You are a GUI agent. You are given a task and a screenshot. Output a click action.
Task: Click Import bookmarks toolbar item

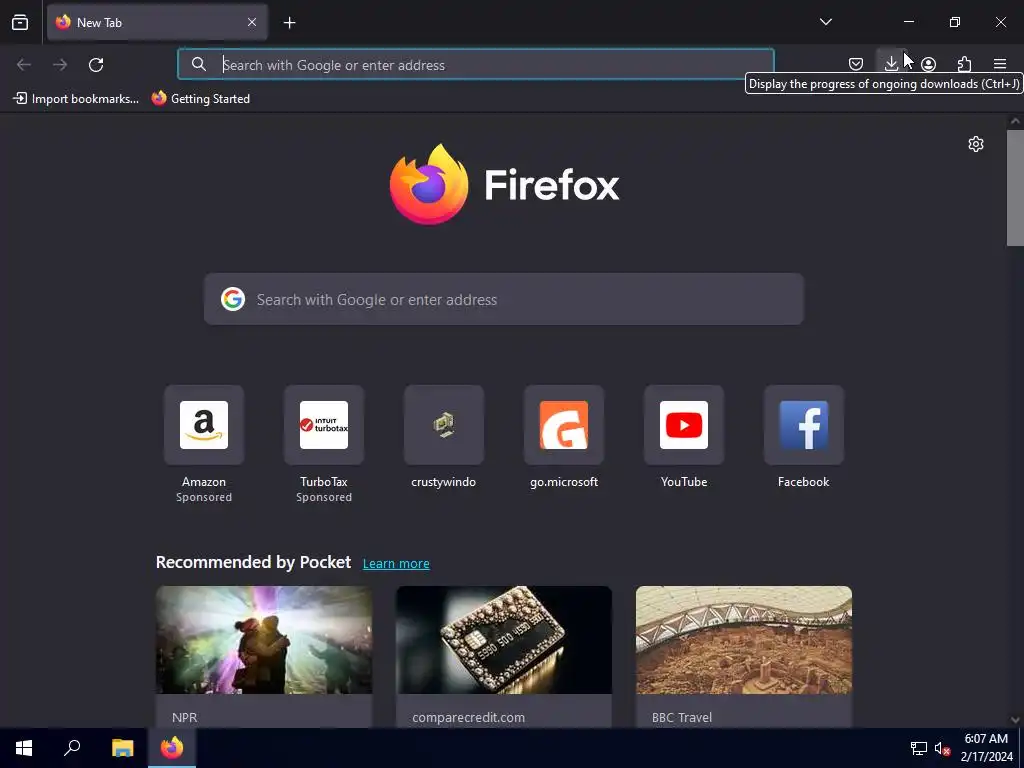76,99
